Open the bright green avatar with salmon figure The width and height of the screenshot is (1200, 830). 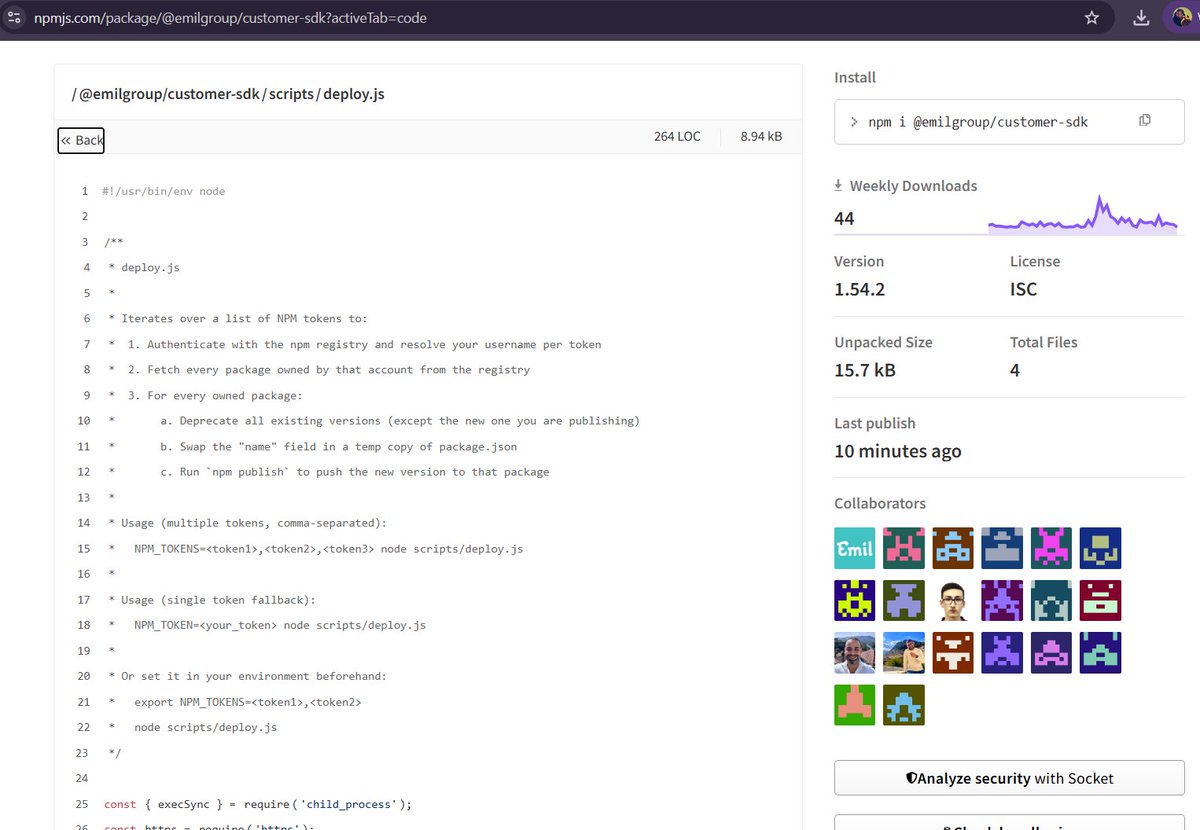tap(855, 704)
